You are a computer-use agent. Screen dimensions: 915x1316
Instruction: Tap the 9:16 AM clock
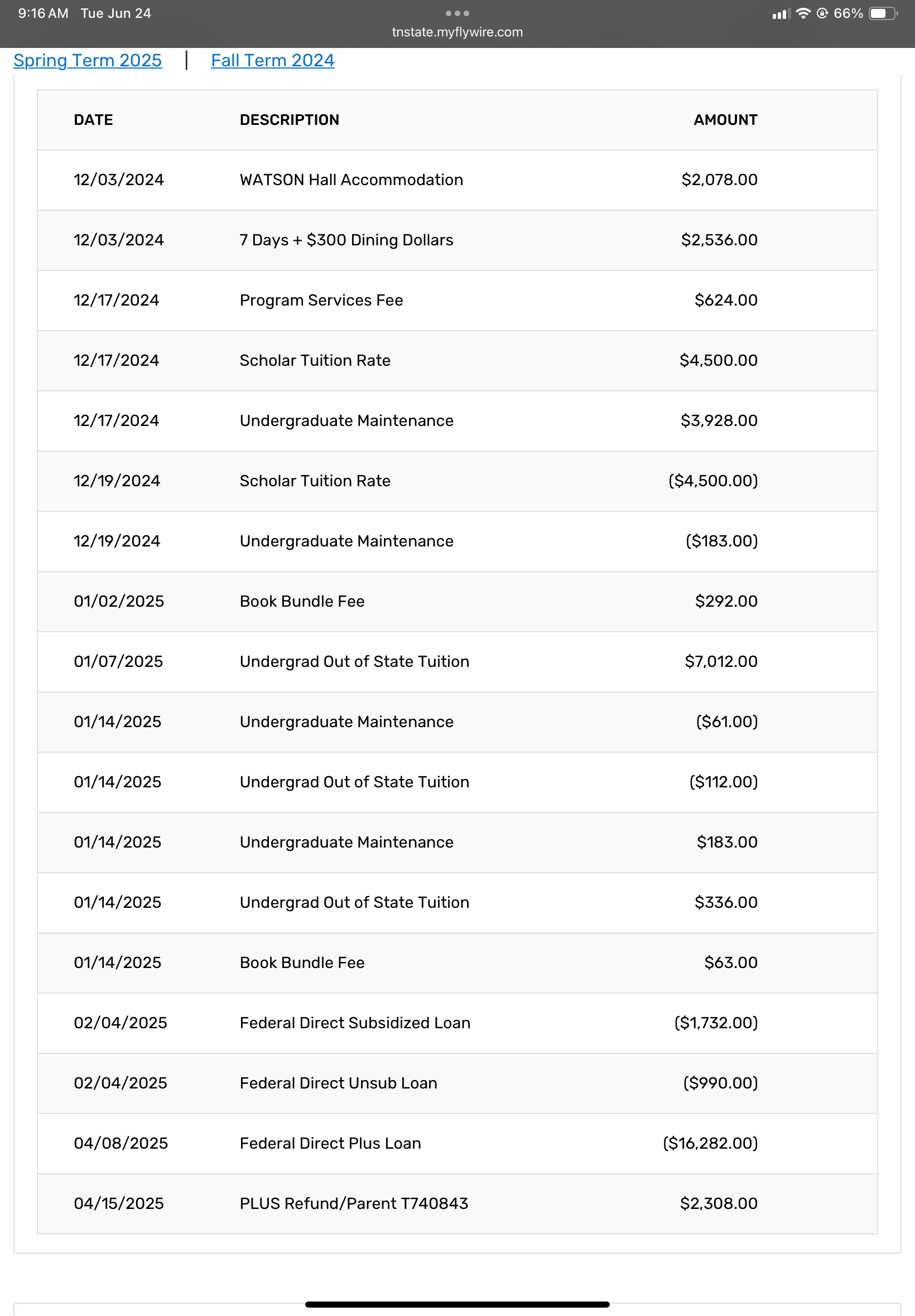click(x=43, y=13)
